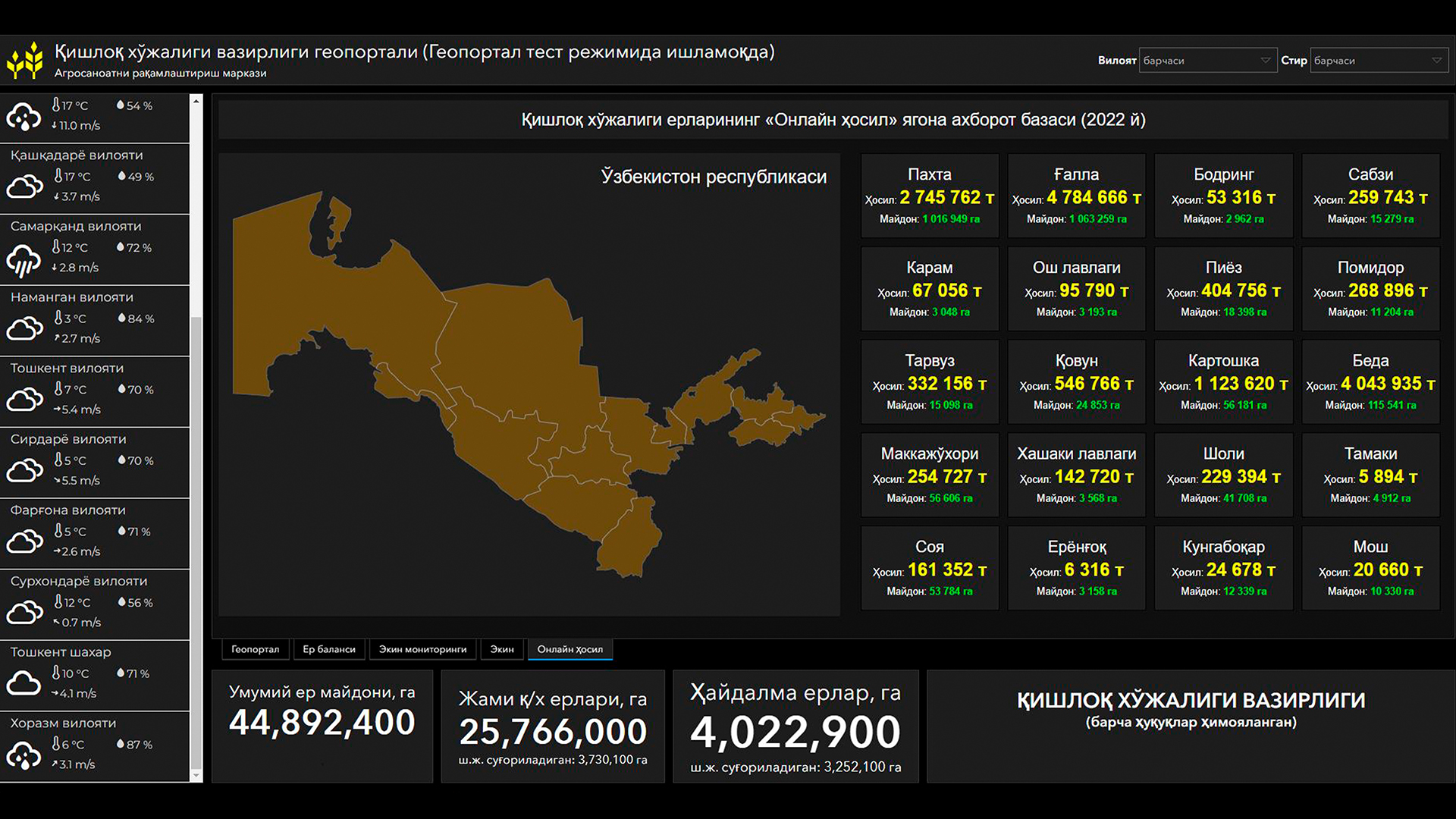Switch to the Геопортал tab
This screenshot has height=819, width=1456.
click(255, 649)
